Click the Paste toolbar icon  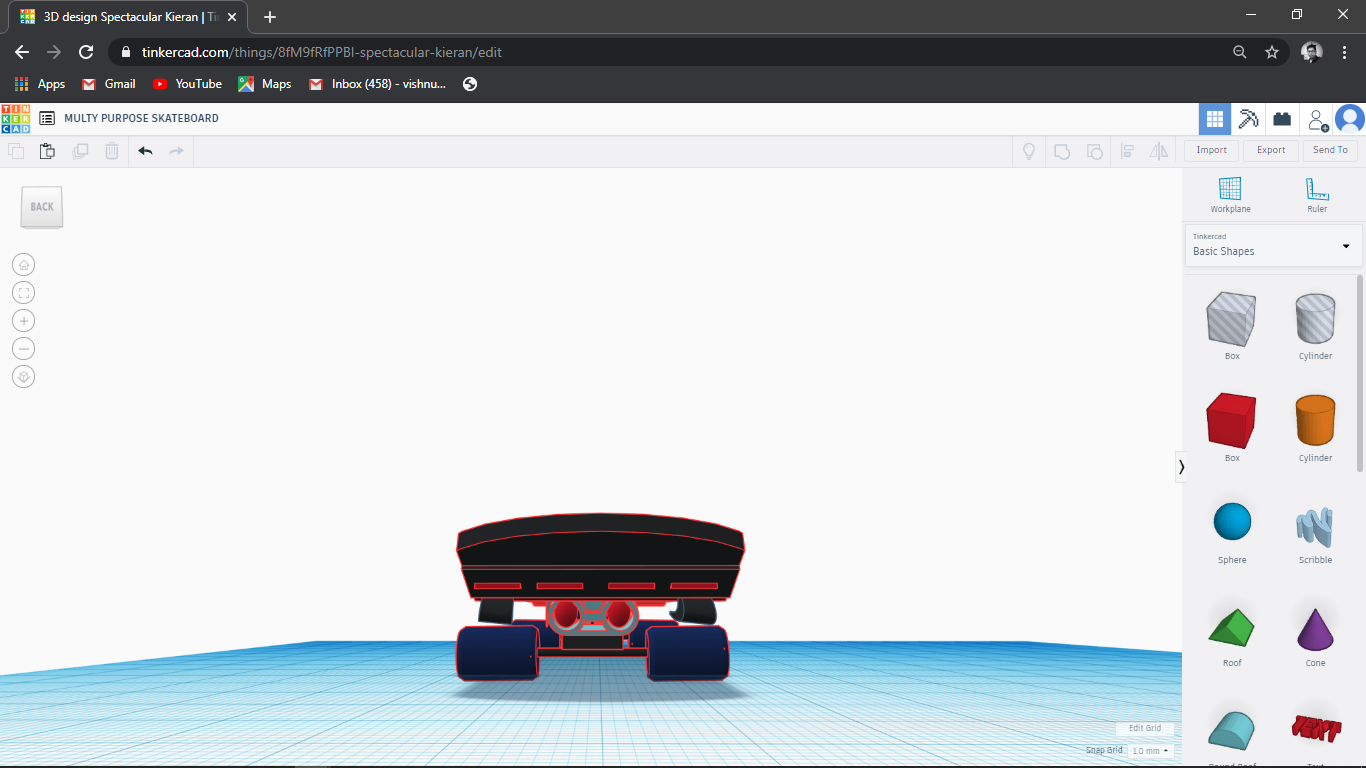pos(47,151)
